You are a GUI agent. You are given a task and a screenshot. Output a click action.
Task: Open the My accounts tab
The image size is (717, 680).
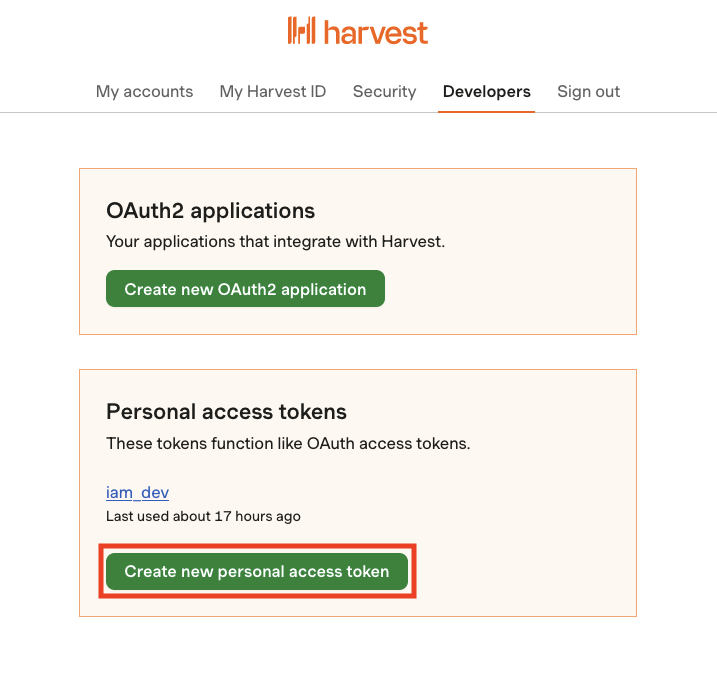tap(144, 91)
